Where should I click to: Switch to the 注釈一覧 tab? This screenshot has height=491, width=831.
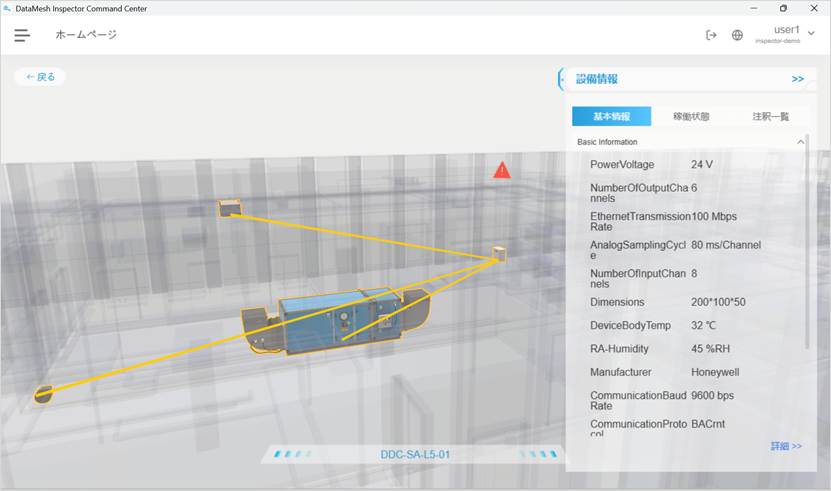pyautogui.click(x=770, y=116)
